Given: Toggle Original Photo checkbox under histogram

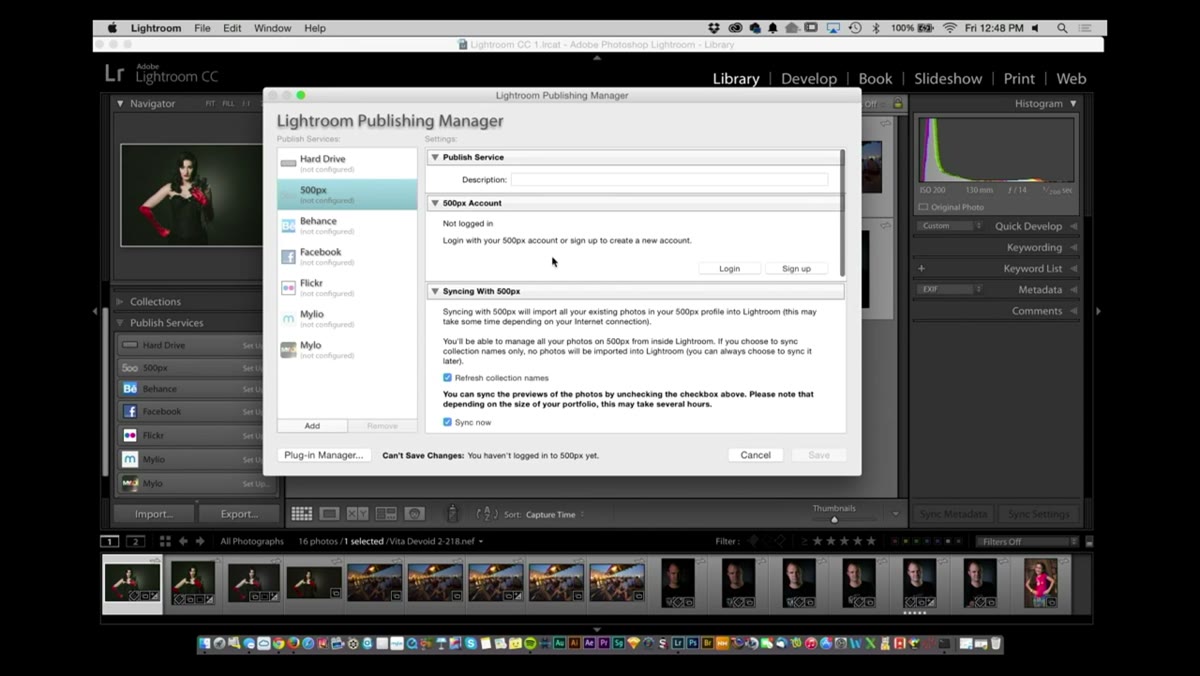Looking at the screenshot, I should tap(923, 207).
